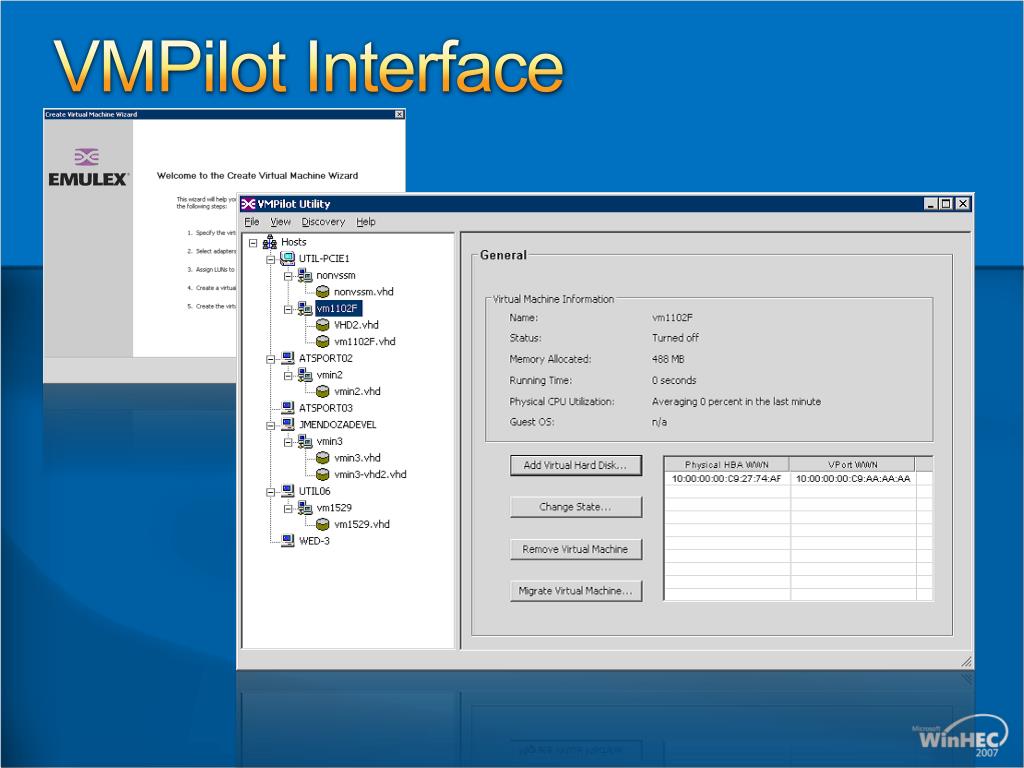Viewport: 1024px width, 768px height.
Task: Select the vmin3.vhd disk icon
Action: 323,458
